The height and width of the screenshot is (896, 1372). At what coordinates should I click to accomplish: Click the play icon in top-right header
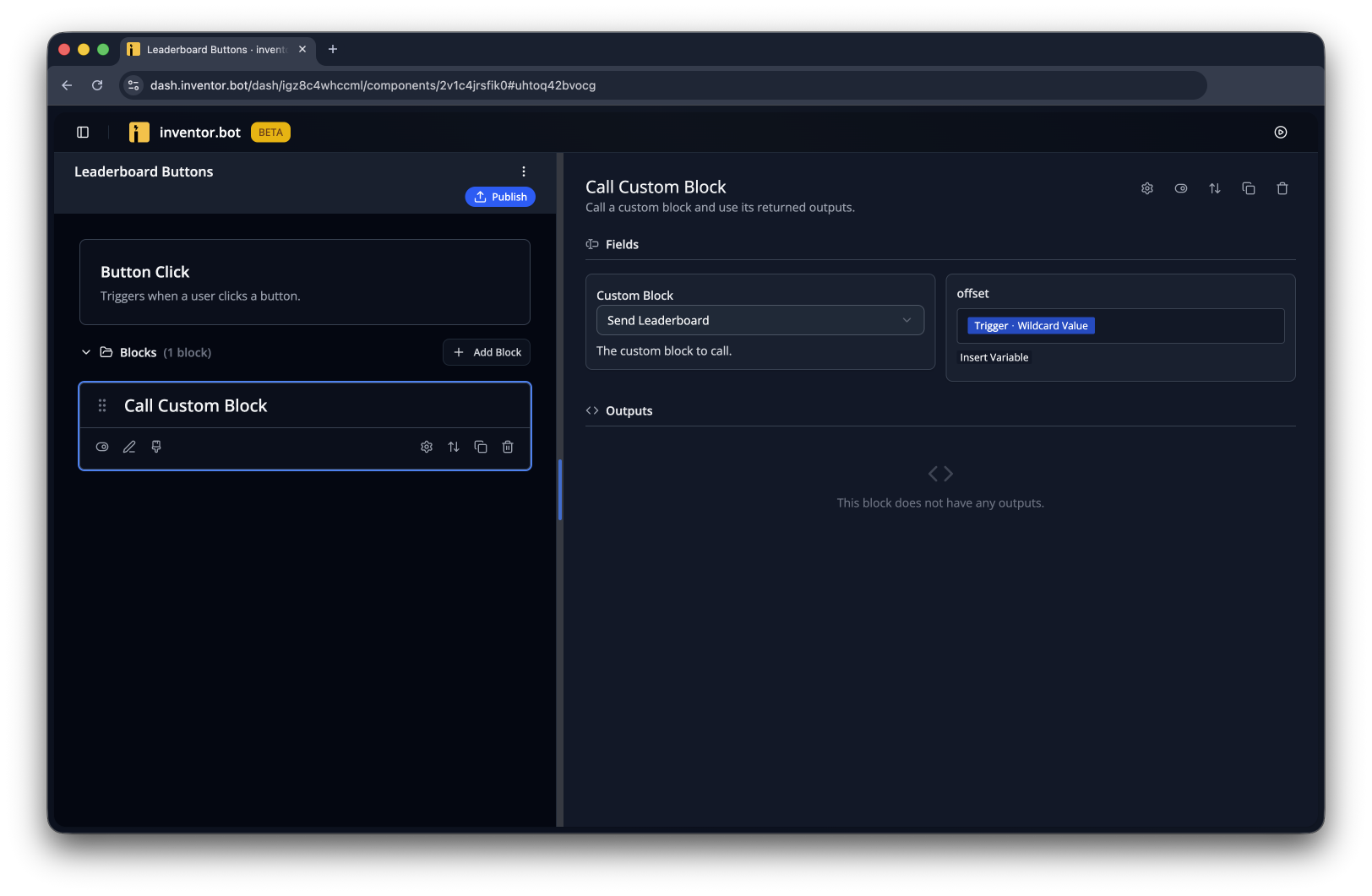coord(1281,132)
